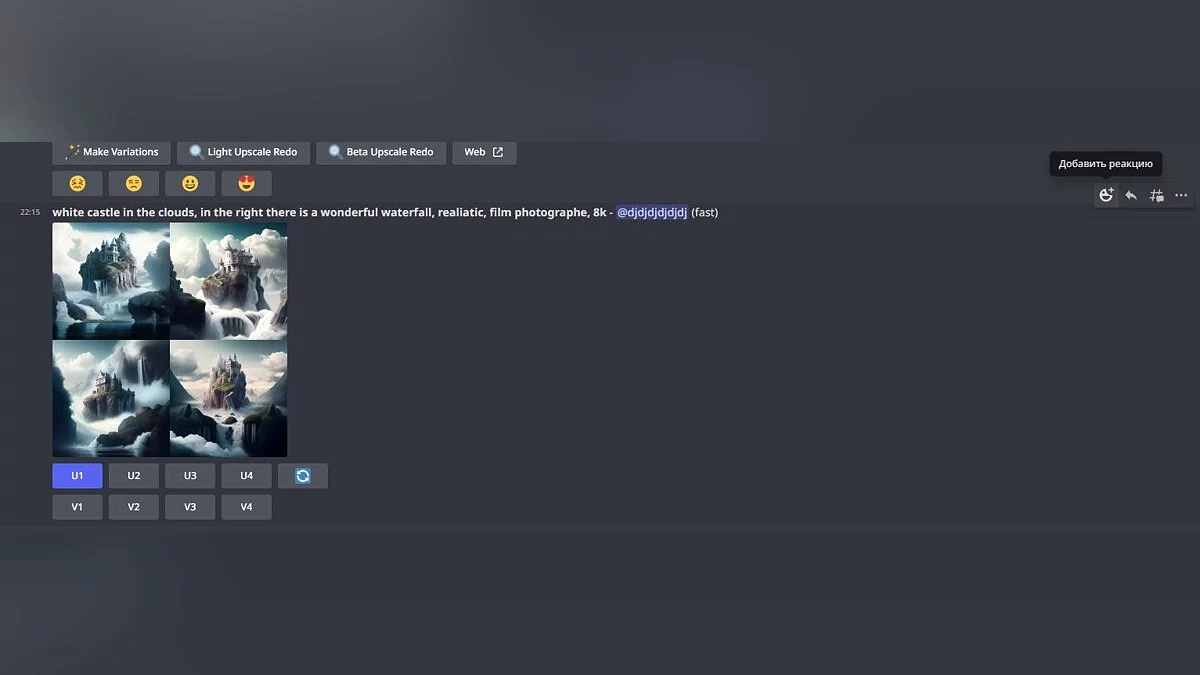The height and width of the screenshot is (675, 1200).
Task: React with the heart-eyes emoji
Action: (246, 184)
